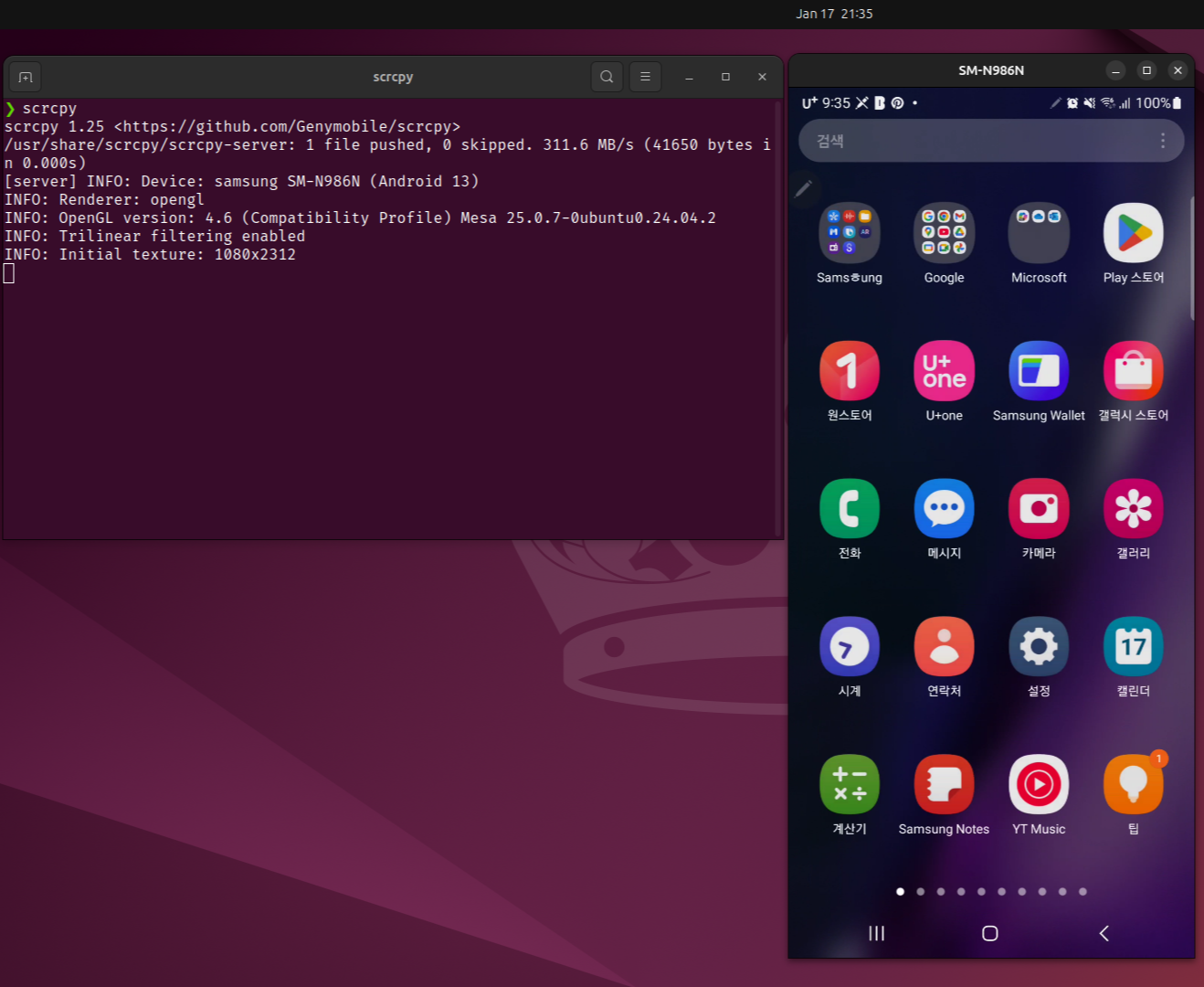
Task: Click the Wi-Fi status icon on phone
Action: click(1107, 103)
